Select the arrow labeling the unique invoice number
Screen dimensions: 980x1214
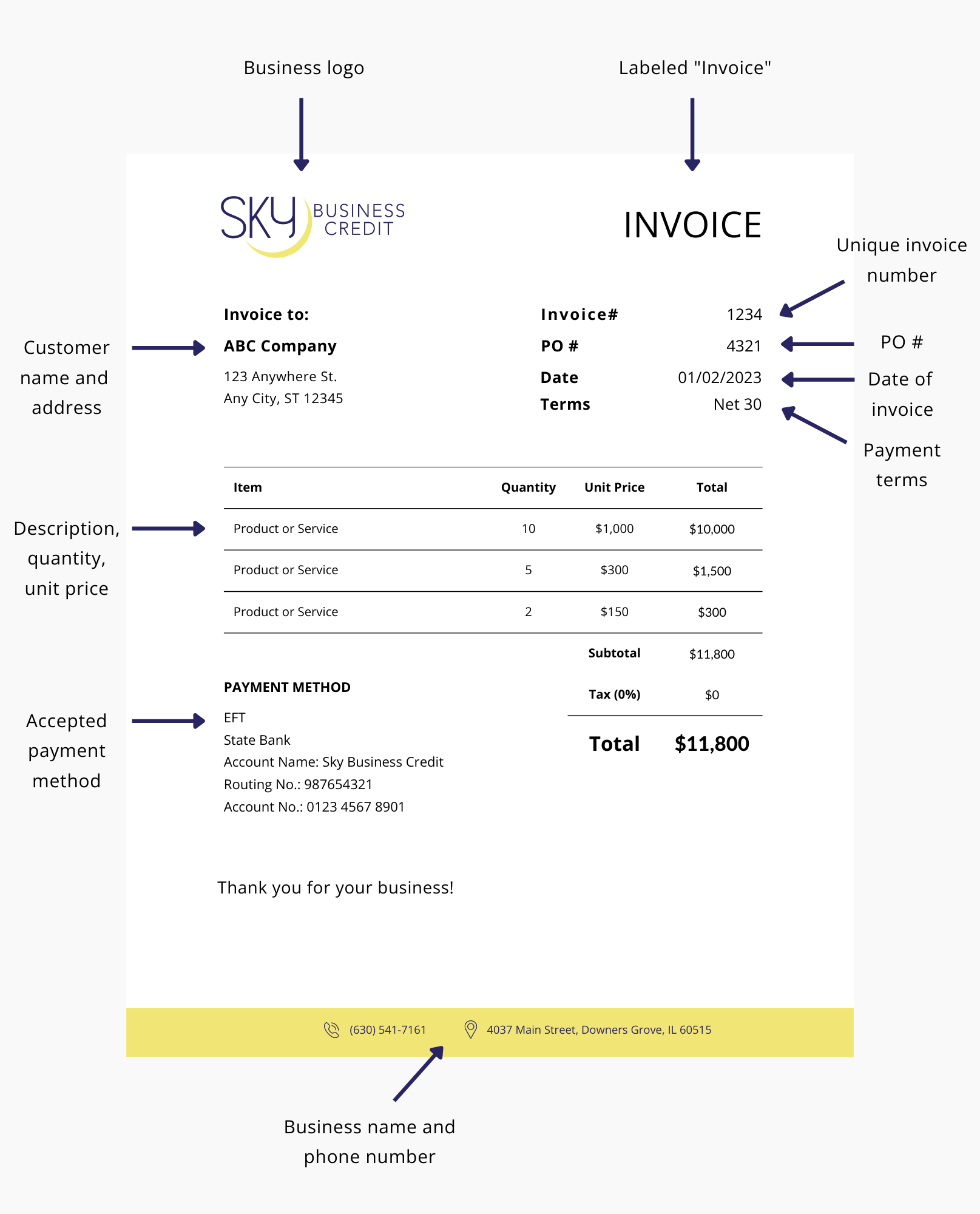pyautogui.click(x=813, y=297)
